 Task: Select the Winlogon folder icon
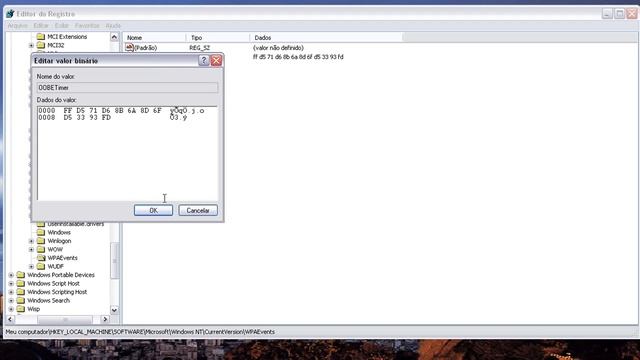pos(41,241)
